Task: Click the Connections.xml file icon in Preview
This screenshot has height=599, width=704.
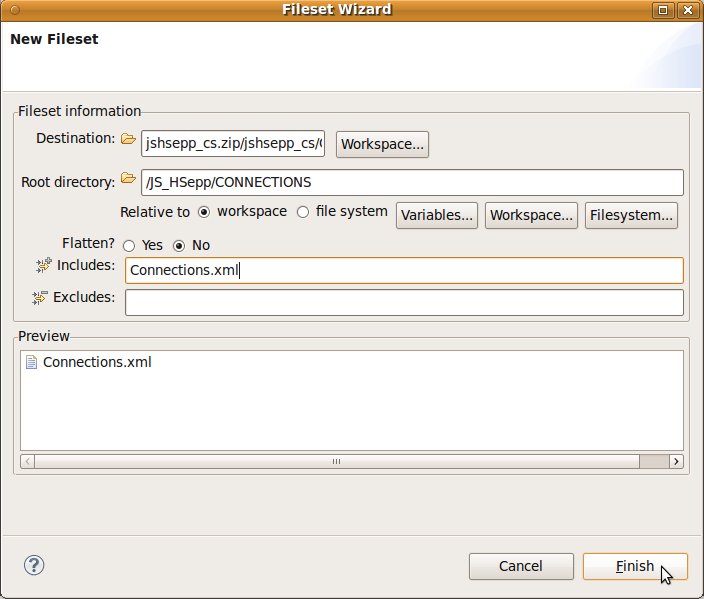Action: point(31,362)
